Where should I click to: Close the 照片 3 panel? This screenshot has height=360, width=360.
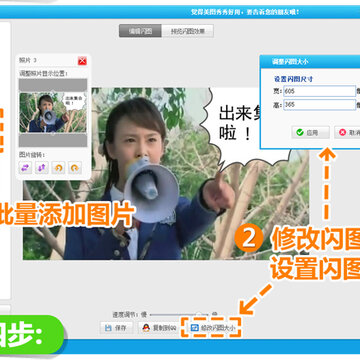coord(82,61)
